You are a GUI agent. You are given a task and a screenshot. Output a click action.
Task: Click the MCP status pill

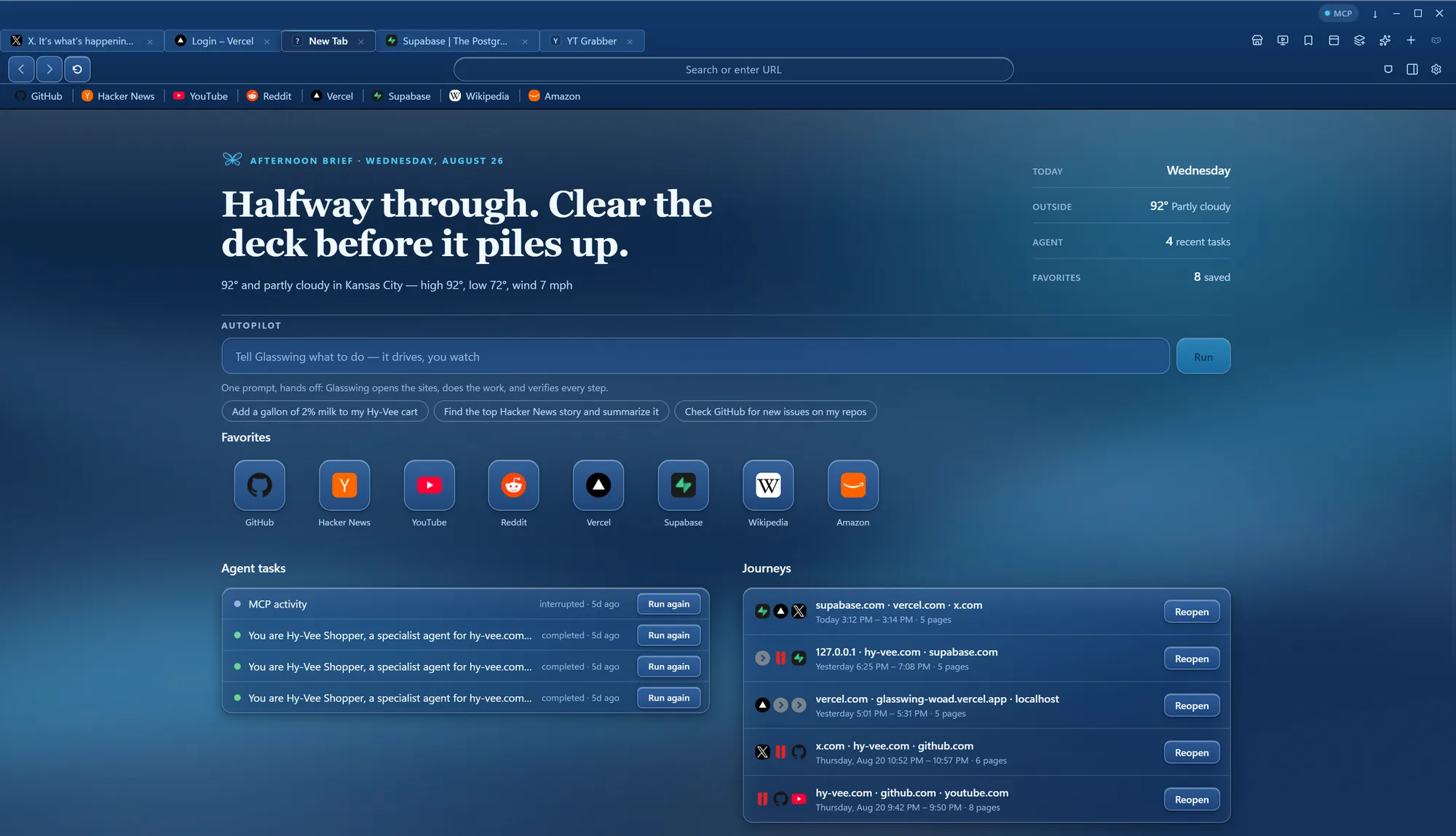click(1338, 13)
